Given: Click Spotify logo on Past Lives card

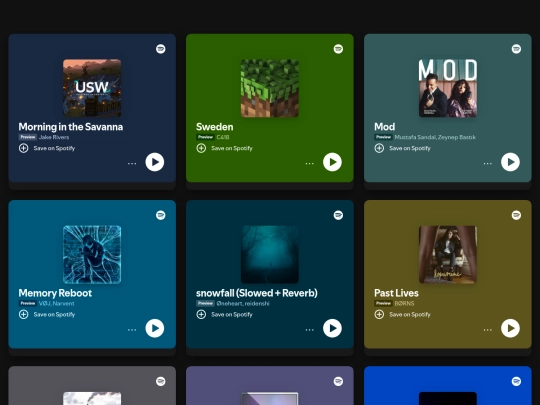Looking at the screenshot, I should tap(516, 215).
